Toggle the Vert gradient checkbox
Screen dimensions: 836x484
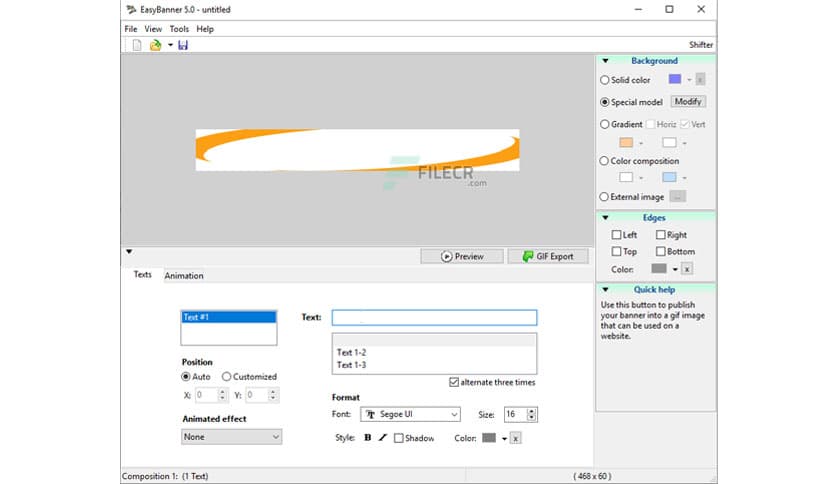coord(685,124)
